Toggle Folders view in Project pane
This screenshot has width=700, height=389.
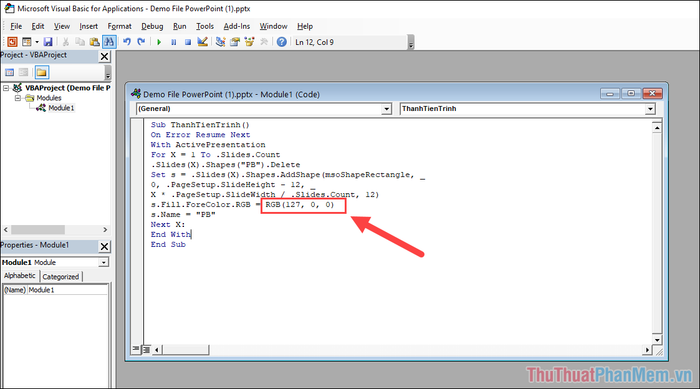[x=42, y=72]
